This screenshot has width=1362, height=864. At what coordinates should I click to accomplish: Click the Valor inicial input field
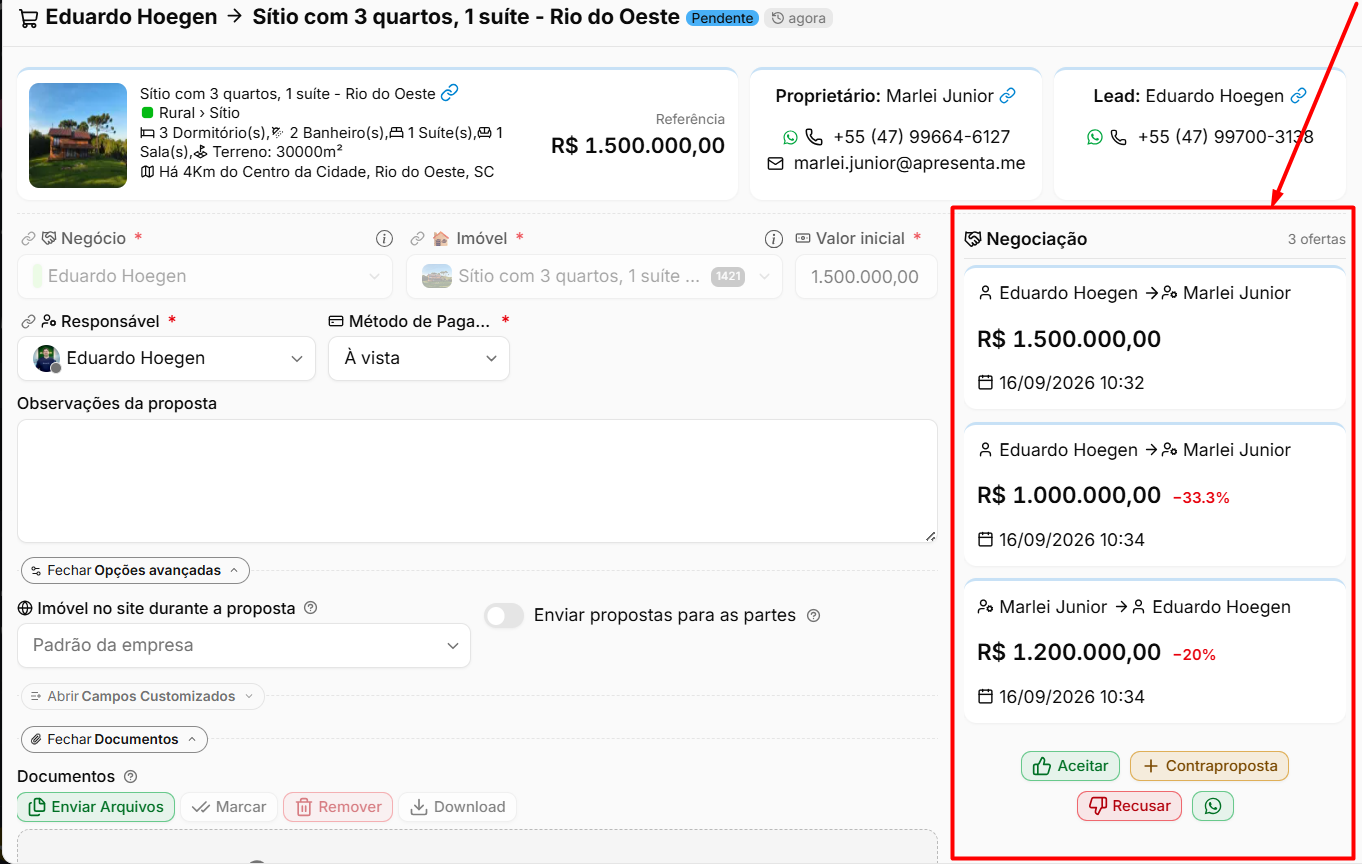point(866,276)
